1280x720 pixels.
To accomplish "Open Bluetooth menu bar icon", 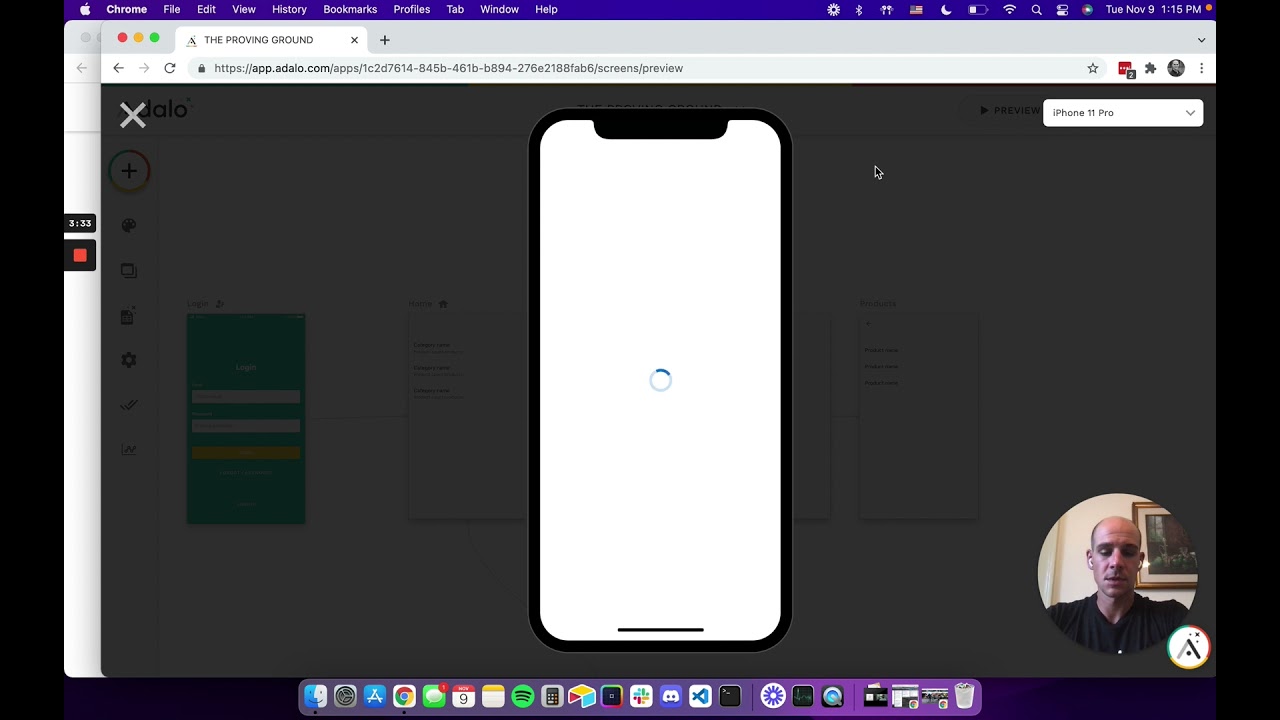I will (858, 9).
